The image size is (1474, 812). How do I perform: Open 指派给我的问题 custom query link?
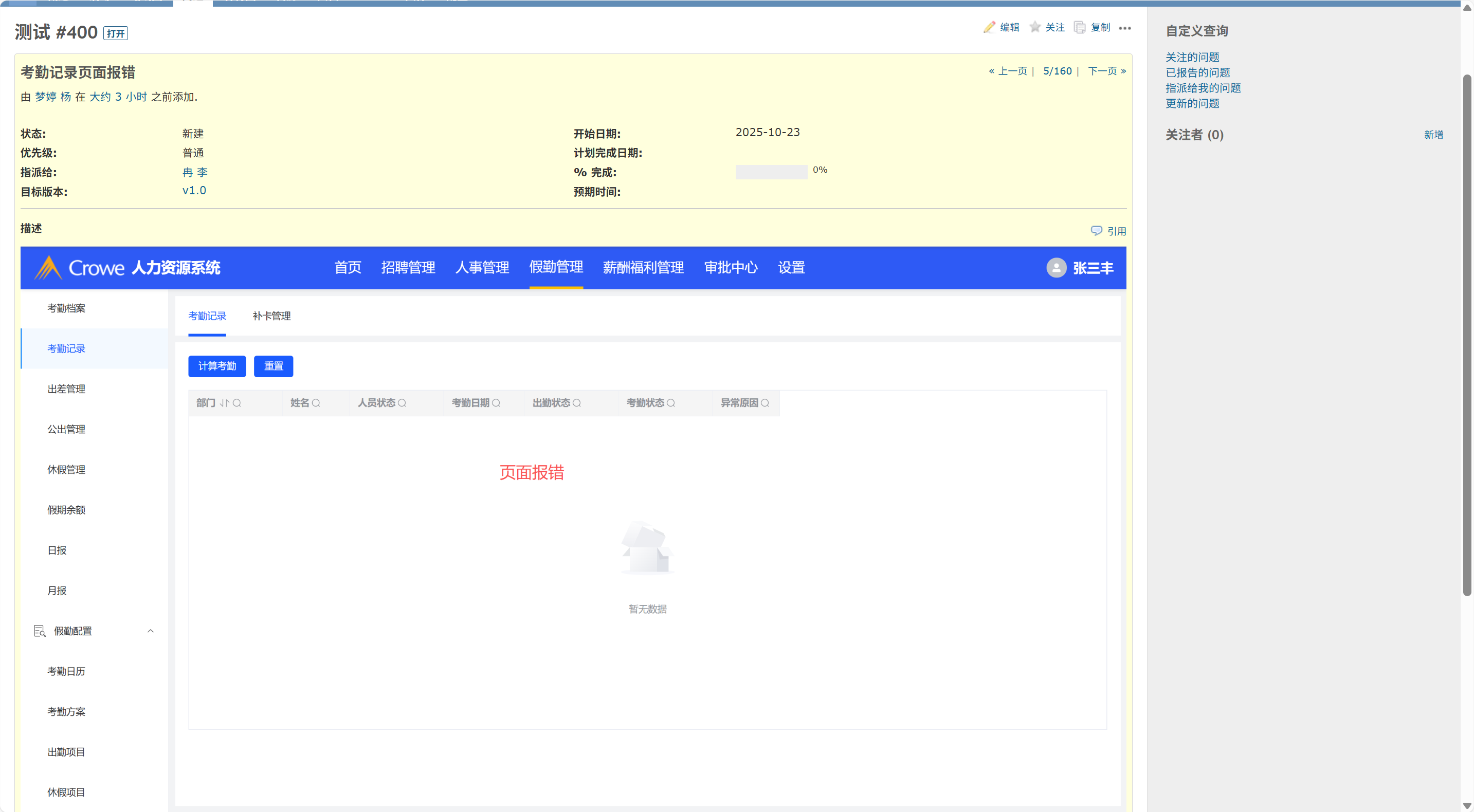[x=1203, y=88]
